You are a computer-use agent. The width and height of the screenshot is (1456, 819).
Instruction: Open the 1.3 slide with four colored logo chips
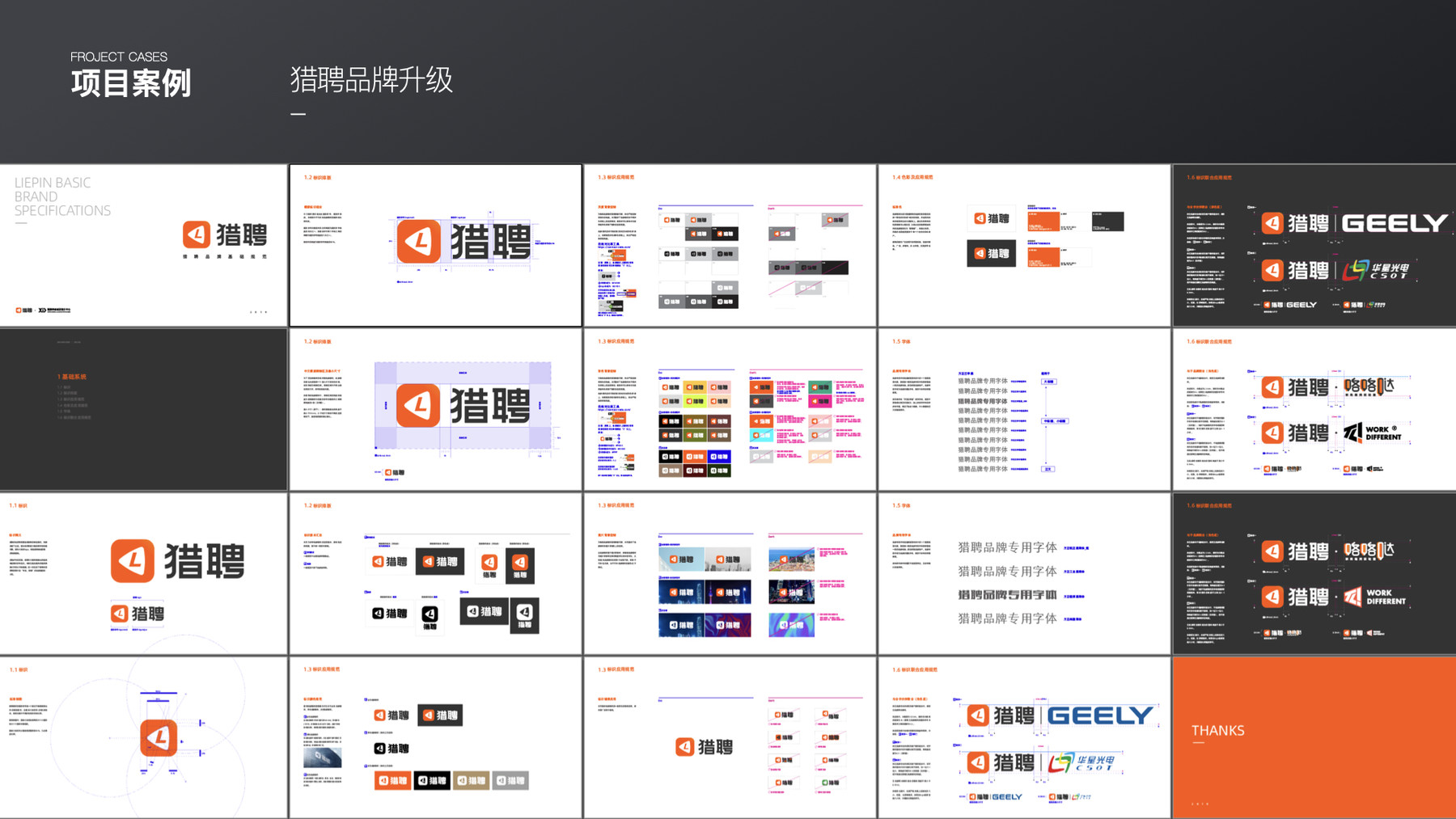pyautogui.click(x=435, y=737)
